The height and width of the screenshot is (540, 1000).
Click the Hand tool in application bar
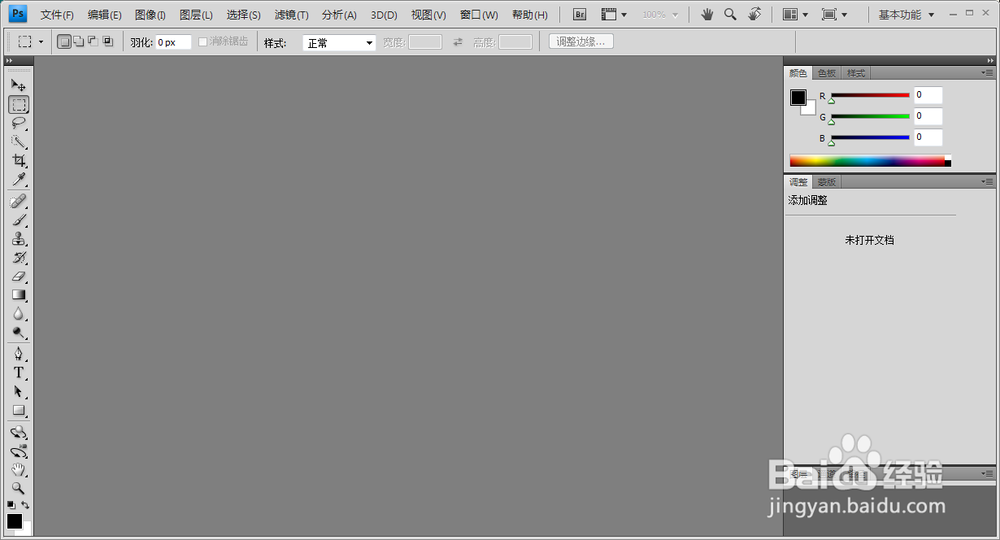pyautogui.click(x=707, y=14)
